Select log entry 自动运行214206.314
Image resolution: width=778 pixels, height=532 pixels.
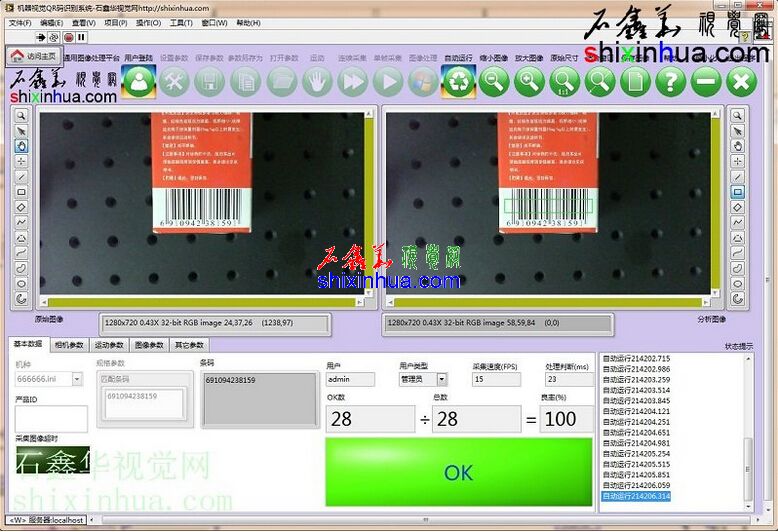tap(636, 496)
